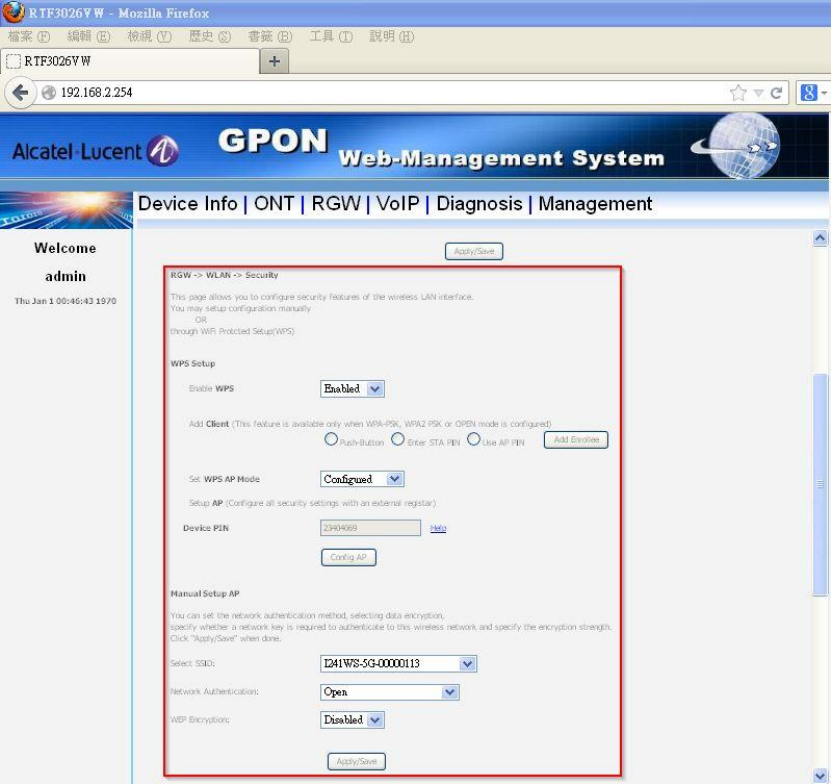This screenshot has height=784, width=831.
Task: Open the Enable WPS dropdown
Action: (x=352, y=389)
